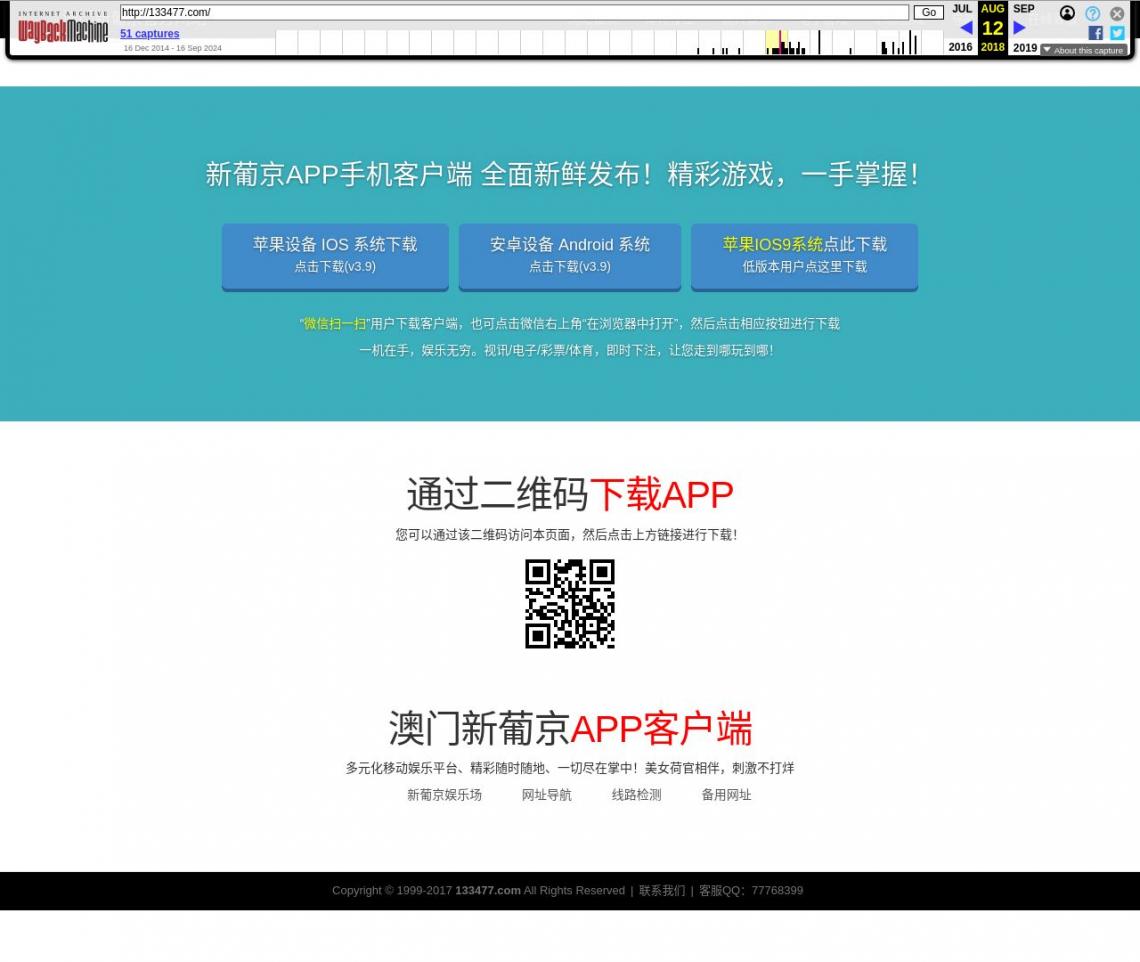Click the Go button

tap(928, 12)
